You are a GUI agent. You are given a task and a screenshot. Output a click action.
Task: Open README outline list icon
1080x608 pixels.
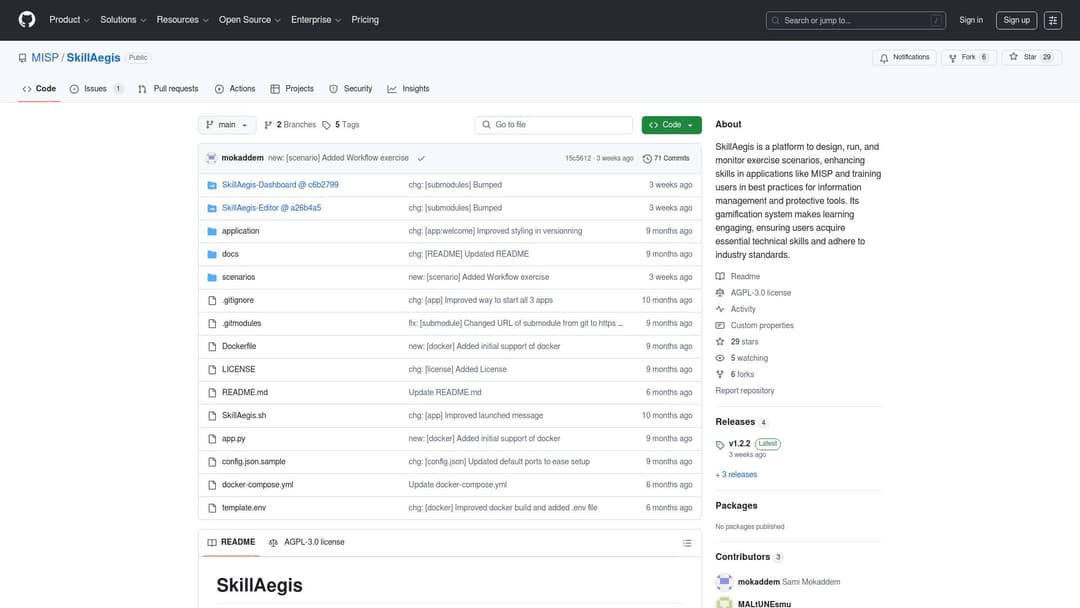pos(687,543)
